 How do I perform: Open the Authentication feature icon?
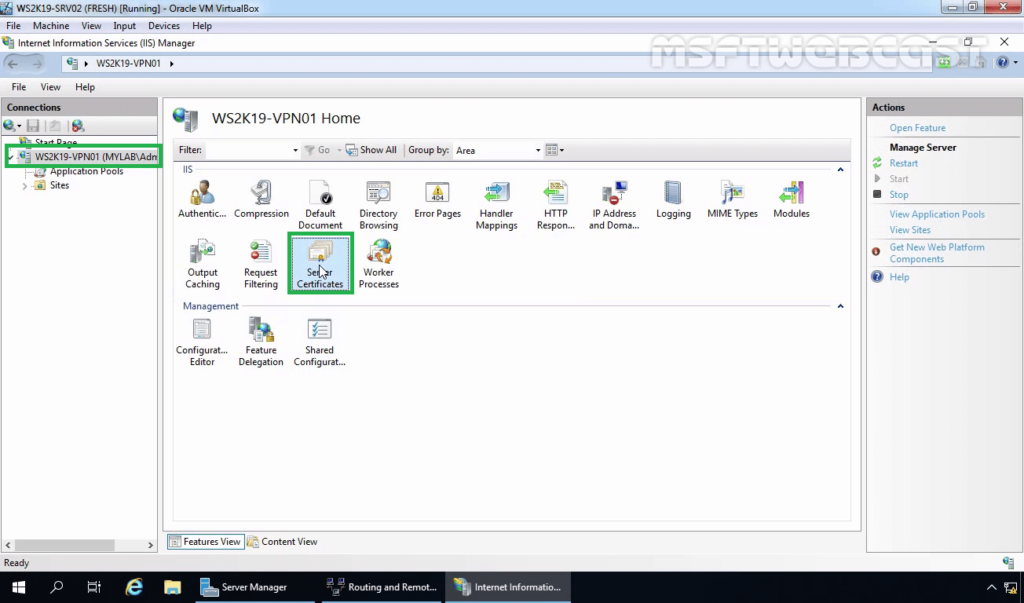click(202, 200)
